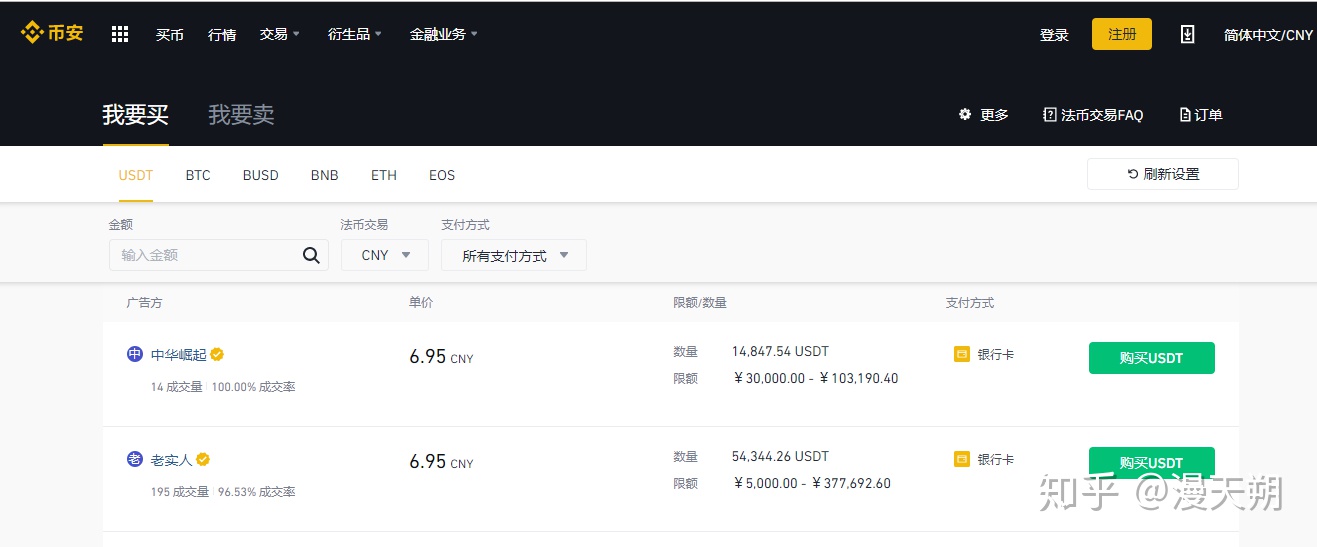Select the EOS coin tab
The width and height of the screenshot is (1317, 547).
coord(442,175)
